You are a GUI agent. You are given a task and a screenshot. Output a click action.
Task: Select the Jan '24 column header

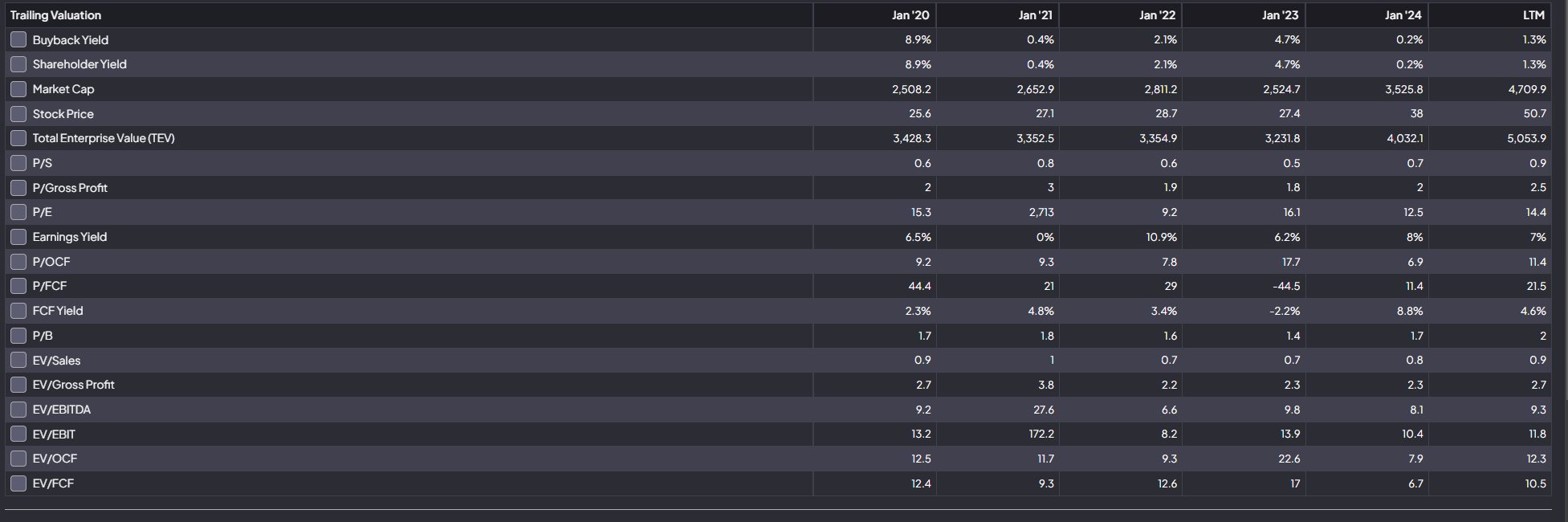pyautogui.click(x=1403, y=15)
